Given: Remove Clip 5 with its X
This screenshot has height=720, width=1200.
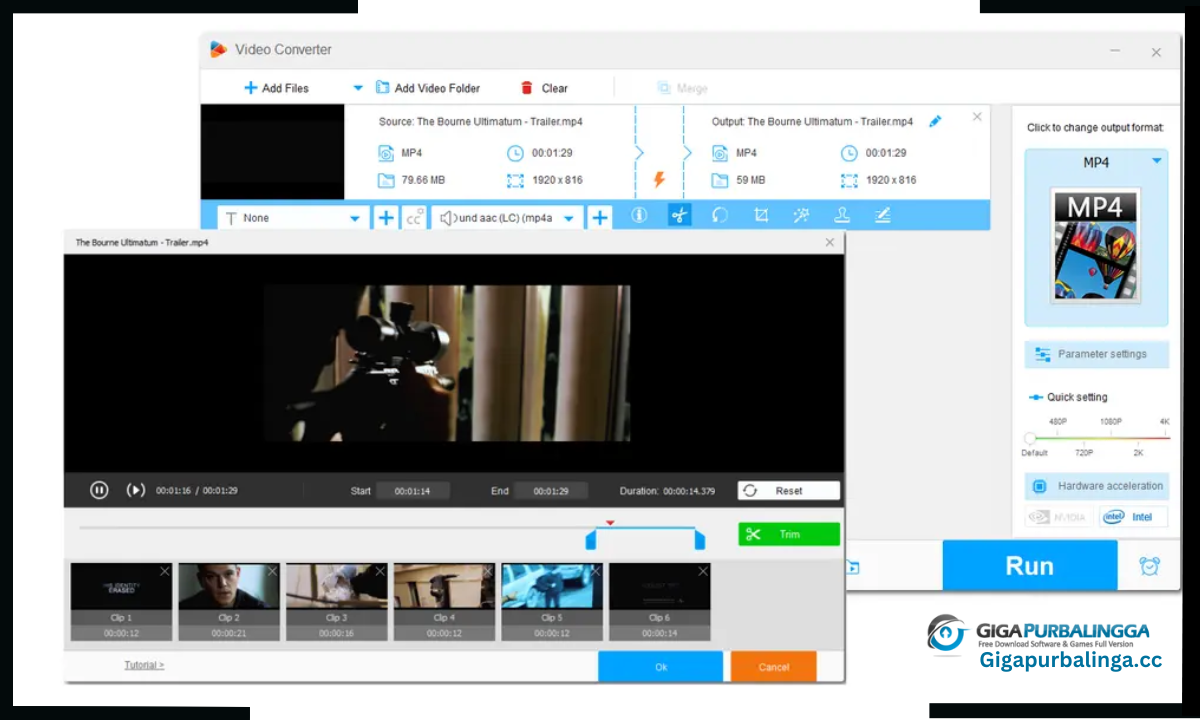Looking at the screenshot, I should [x=595, y=571].
